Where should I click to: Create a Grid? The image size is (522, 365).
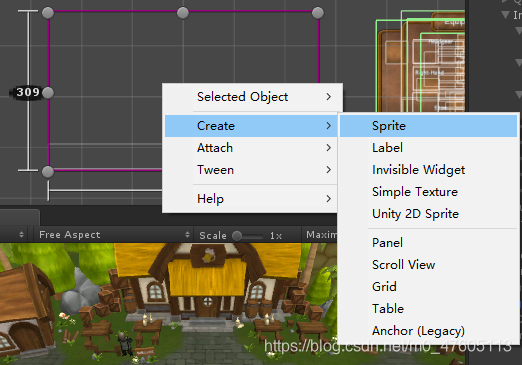click(428, 287)
